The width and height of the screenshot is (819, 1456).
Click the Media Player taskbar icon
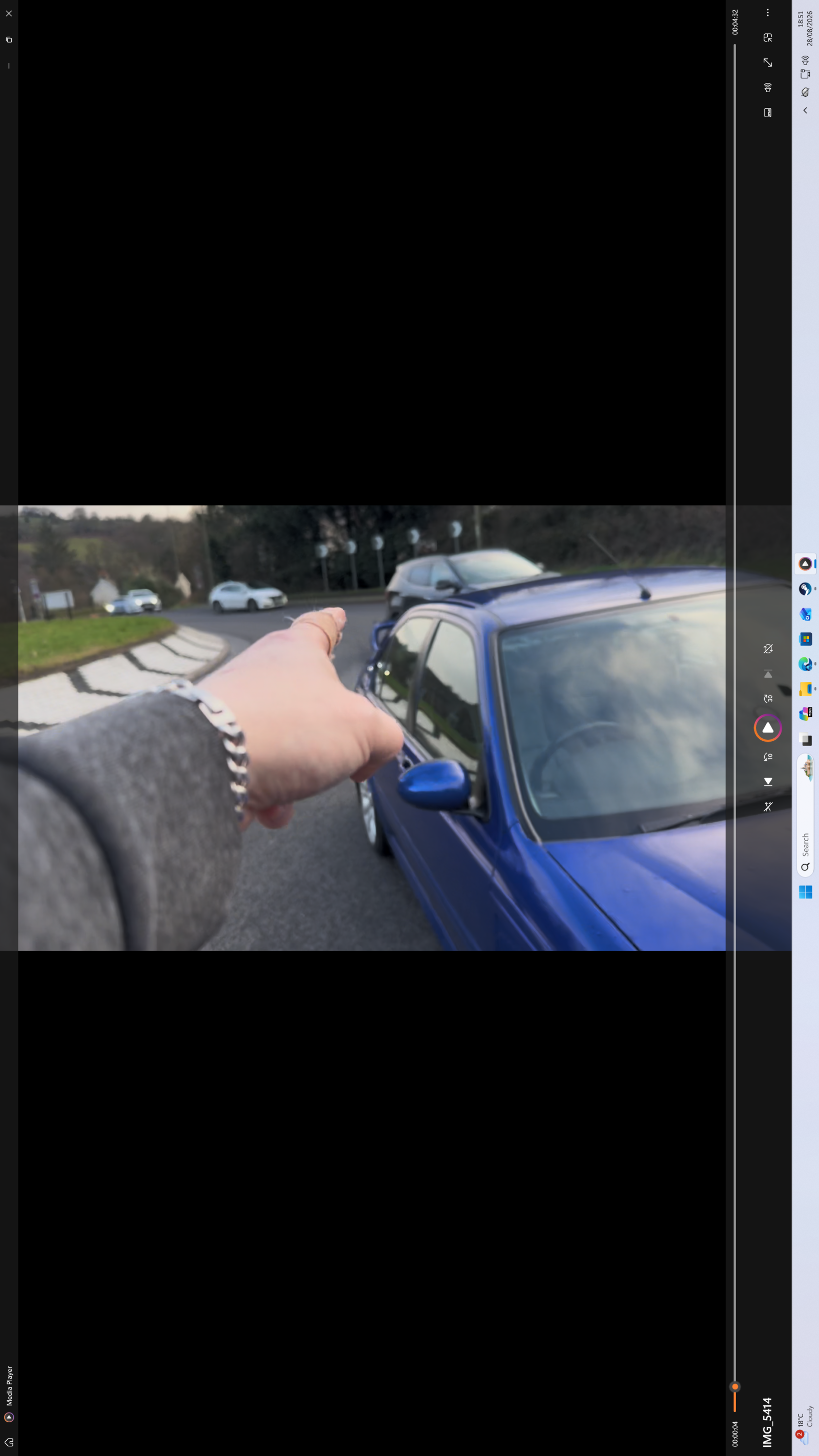pos(805,564)
